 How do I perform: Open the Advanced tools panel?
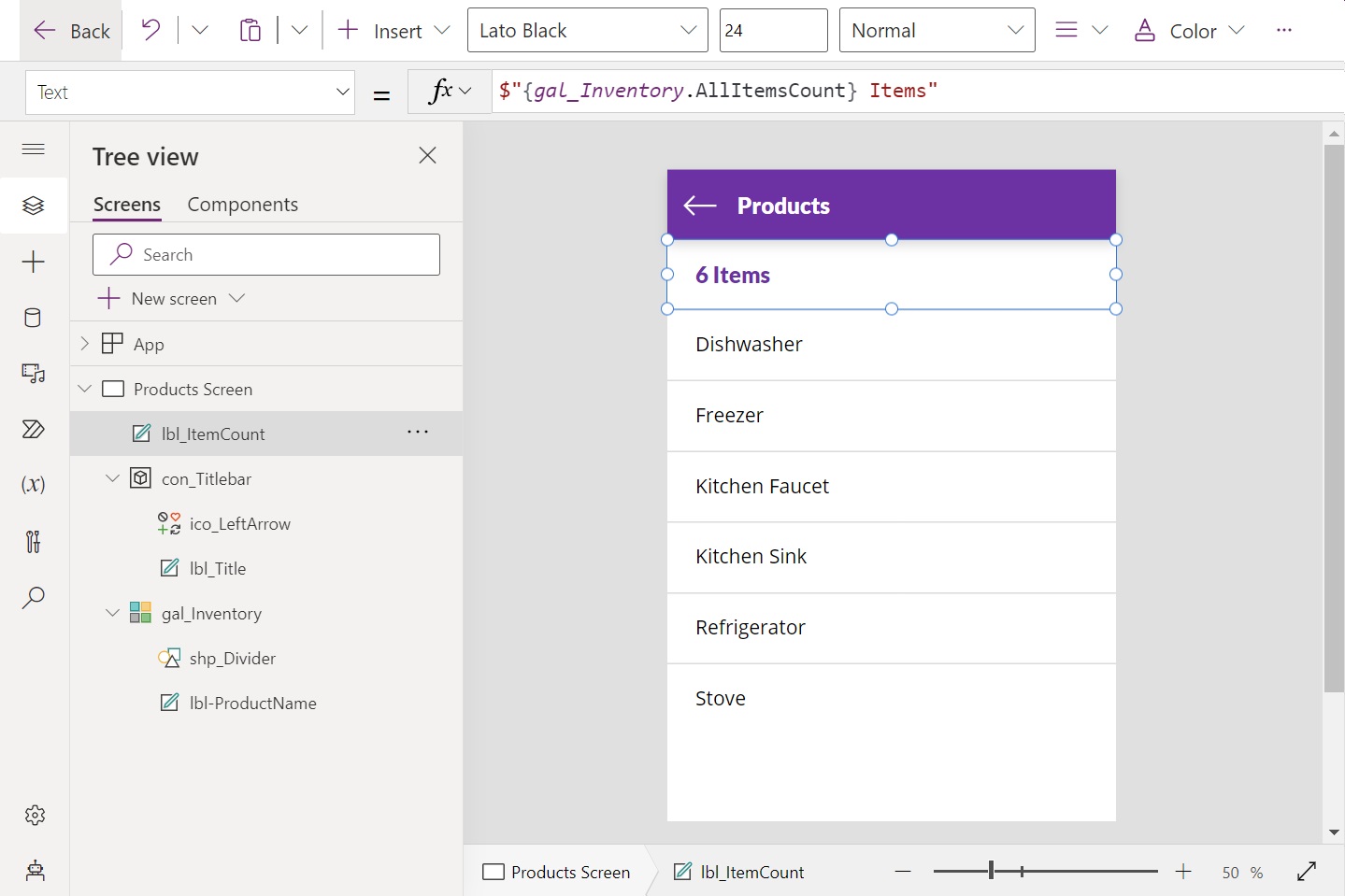34,542
